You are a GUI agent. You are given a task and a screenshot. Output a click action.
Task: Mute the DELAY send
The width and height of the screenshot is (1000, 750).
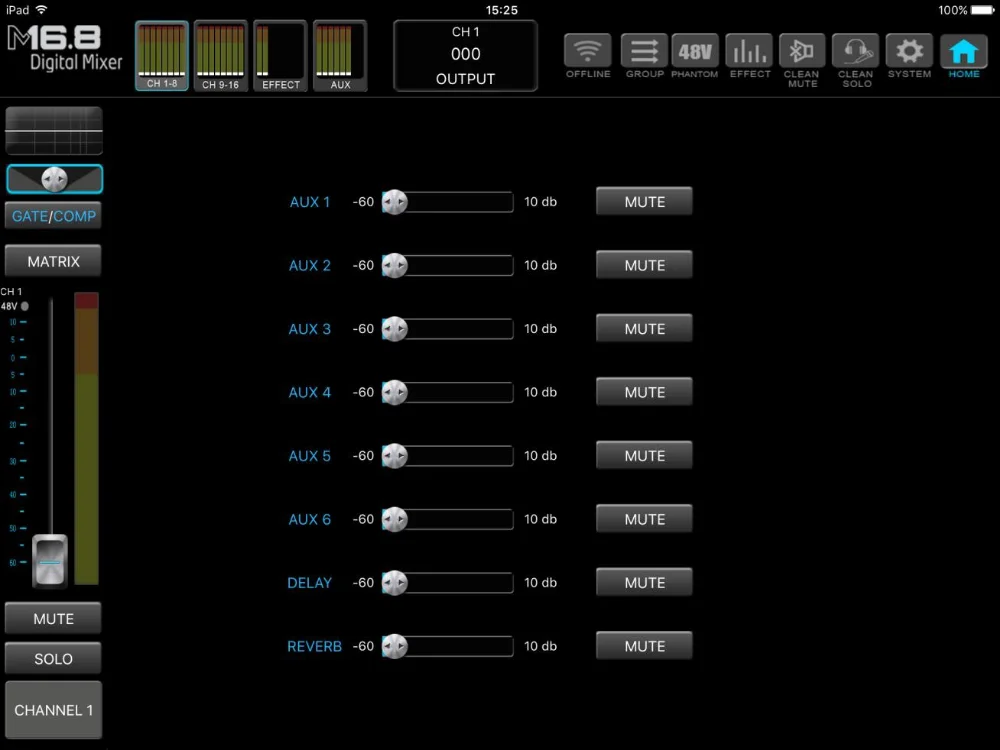644,582
